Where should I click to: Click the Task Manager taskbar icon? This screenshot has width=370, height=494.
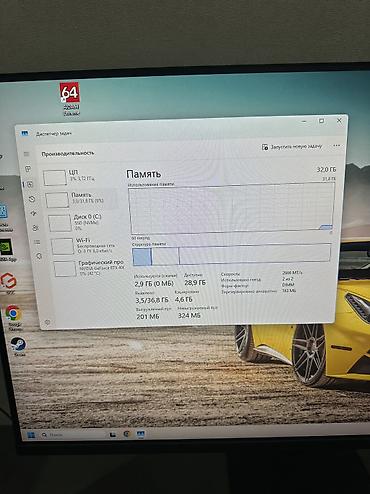coord(141,434)
